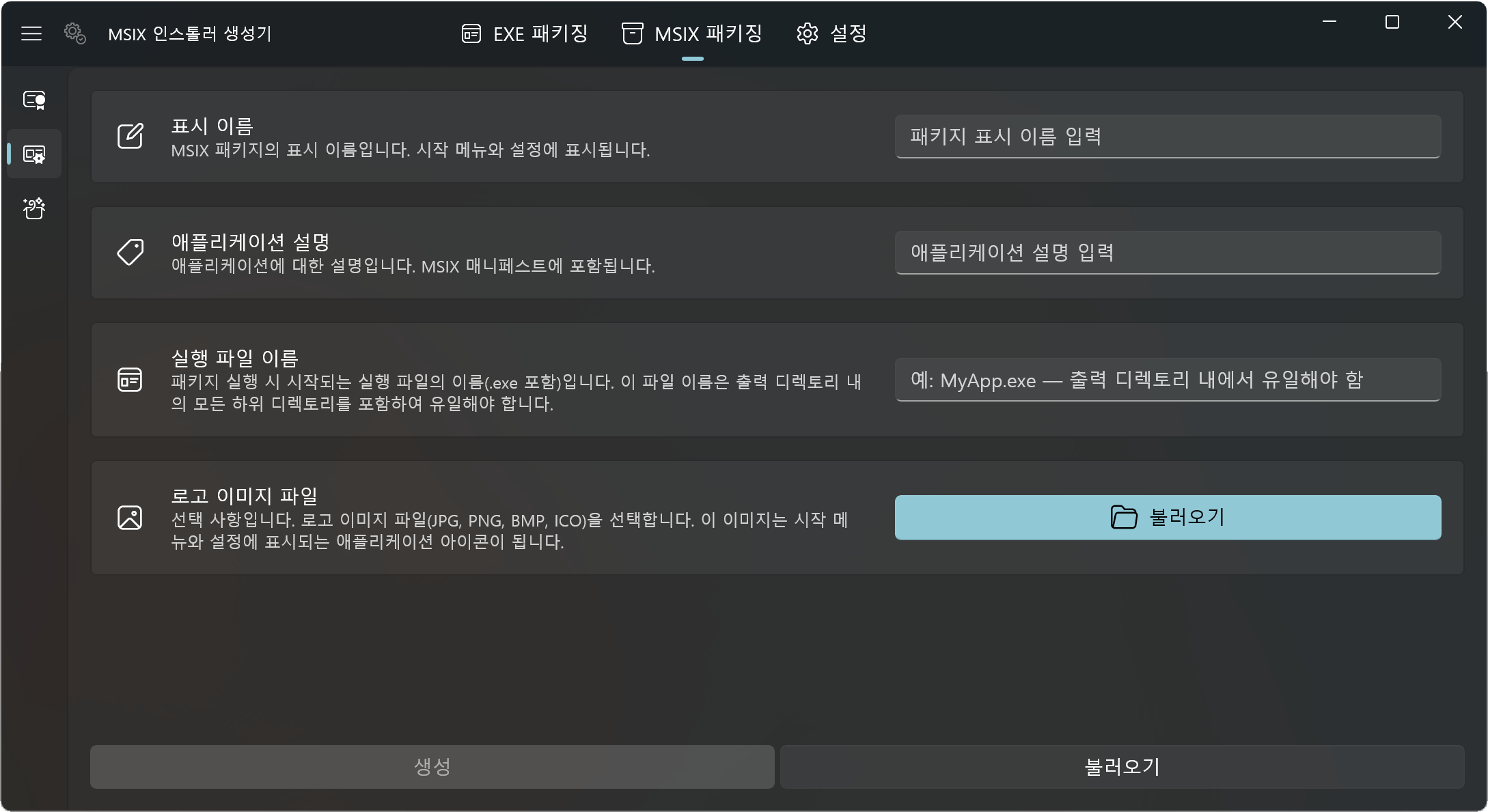Switch to the EXE 패키징 tab
This screenshot has height=812, width=1488.
(525, 33)
